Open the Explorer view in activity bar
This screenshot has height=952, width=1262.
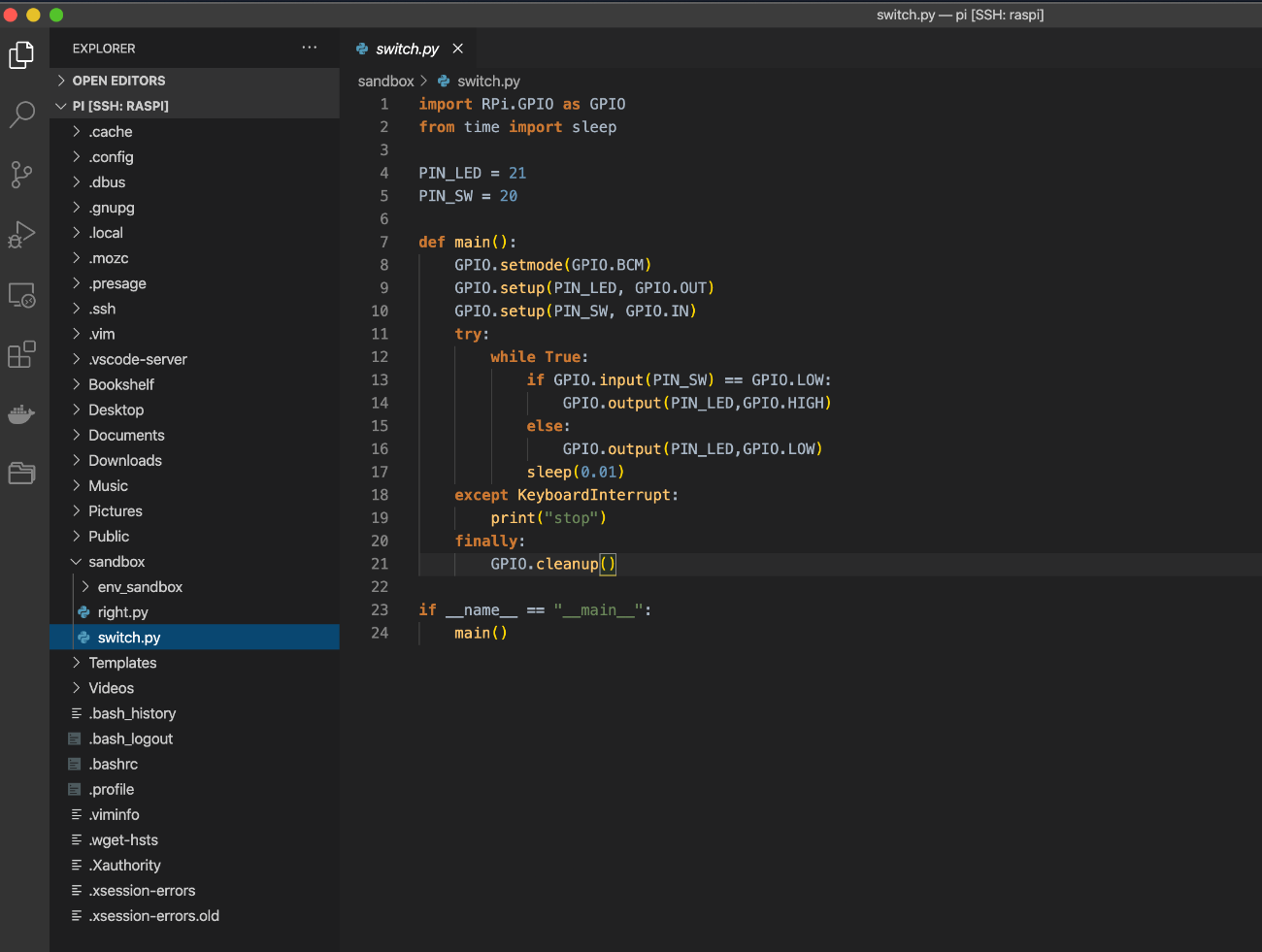click(x=21, y=55)
